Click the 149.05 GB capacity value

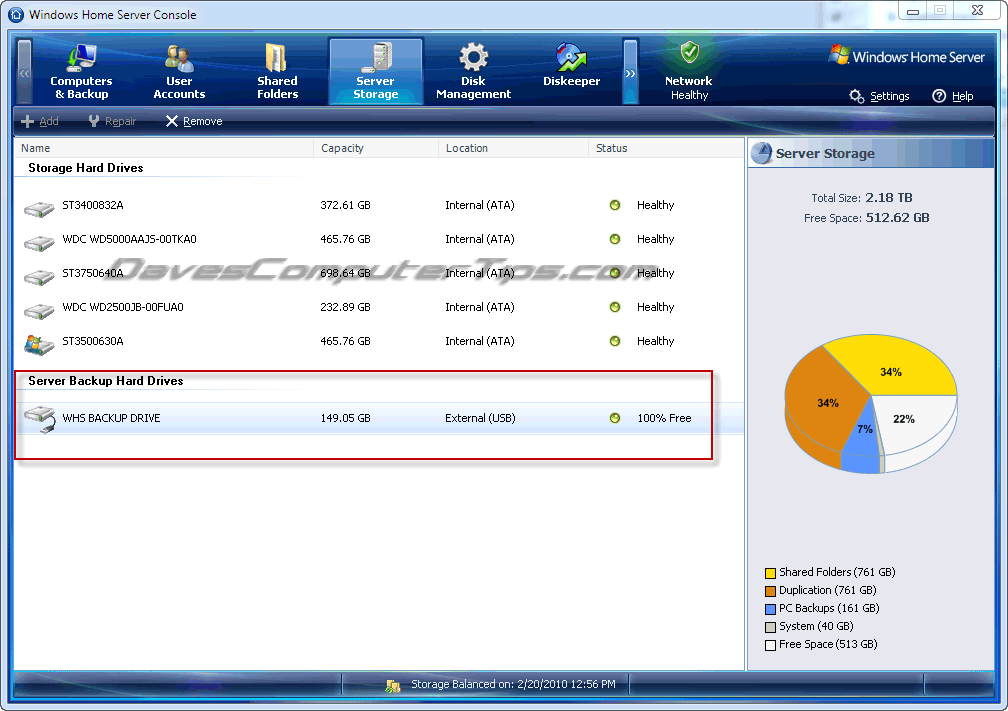click(345, 418)
